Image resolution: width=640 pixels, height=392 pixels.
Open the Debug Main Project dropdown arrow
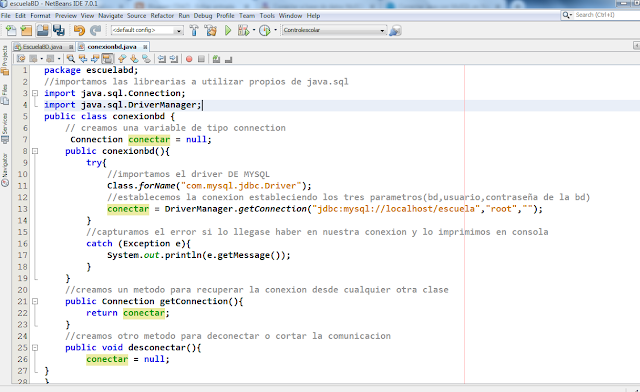[x=253, y=30]
